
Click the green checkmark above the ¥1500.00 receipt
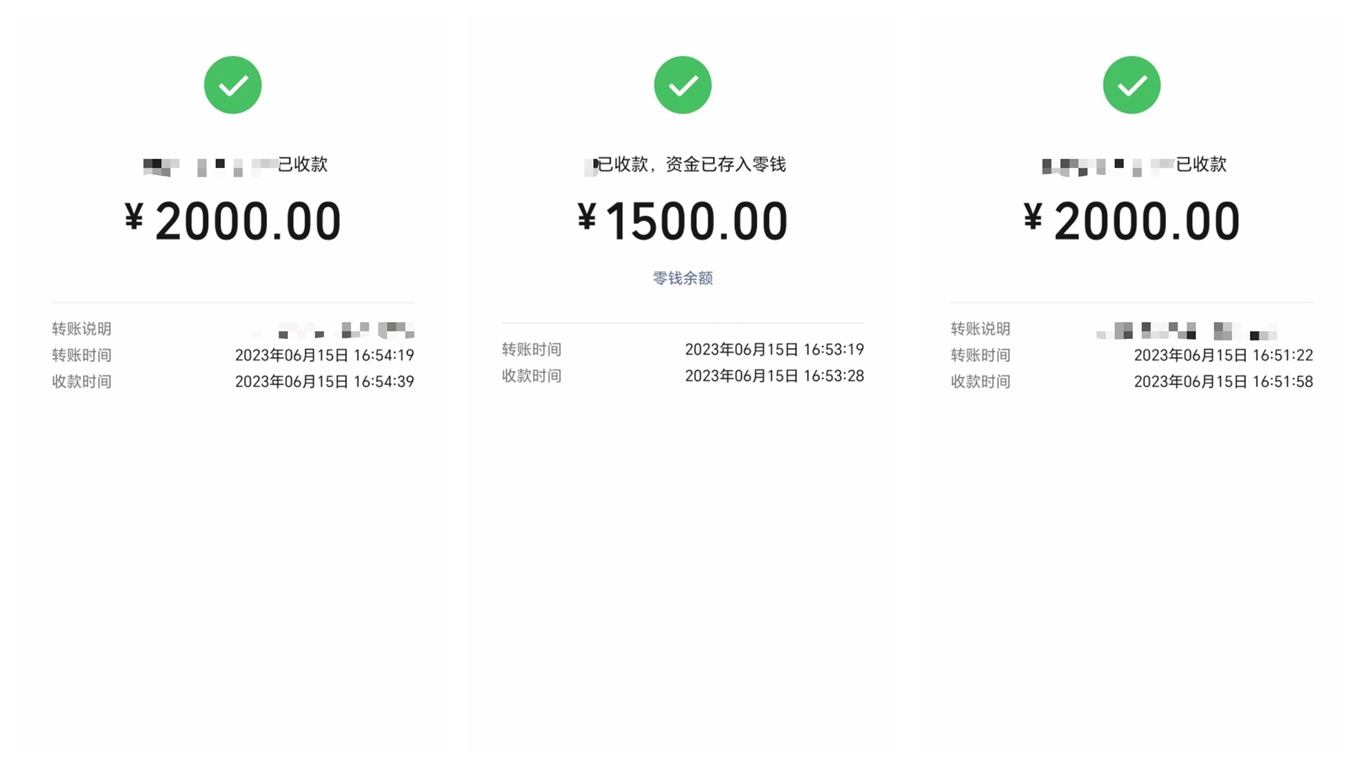(683, 85)
